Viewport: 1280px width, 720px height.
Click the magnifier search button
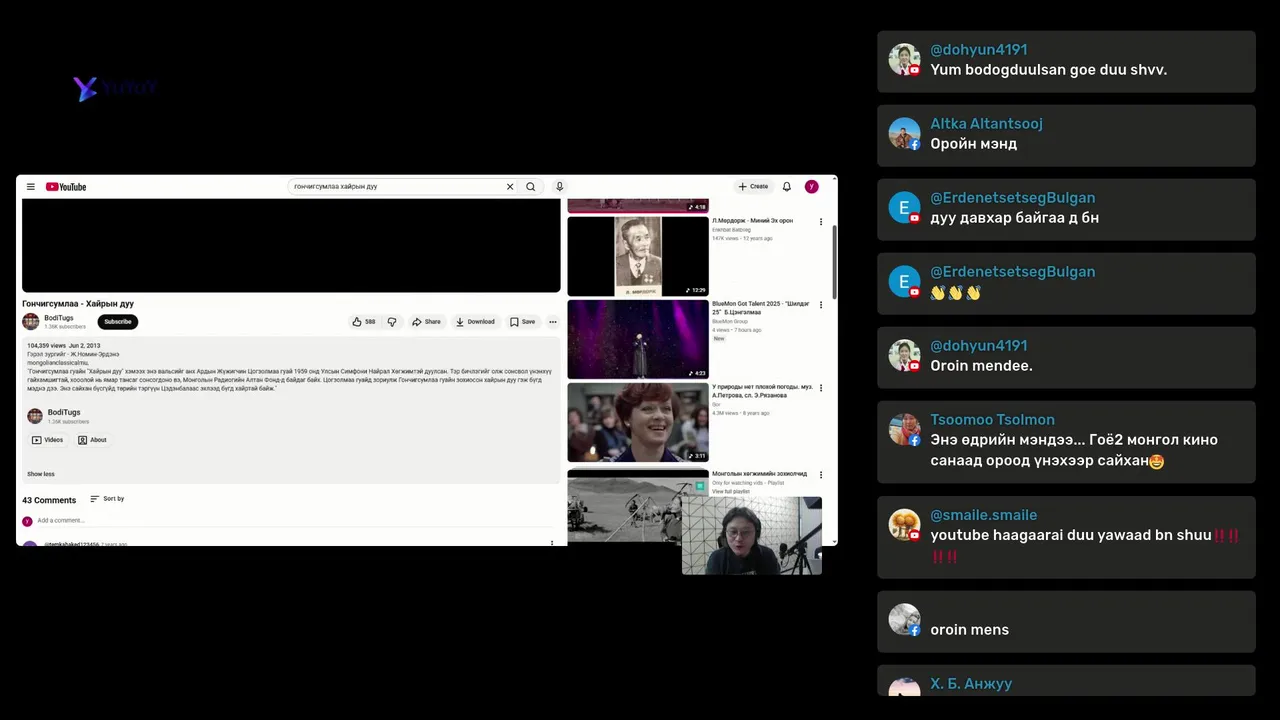(x=531, y=187)
